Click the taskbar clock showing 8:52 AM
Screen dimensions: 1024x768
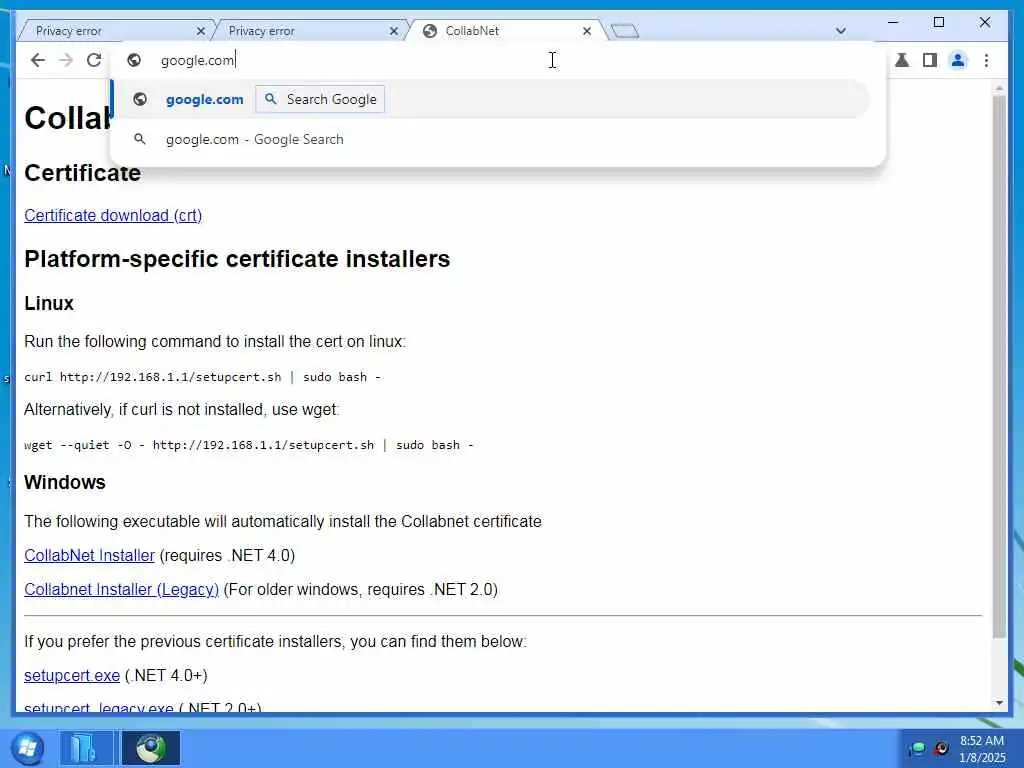(982, 749)
